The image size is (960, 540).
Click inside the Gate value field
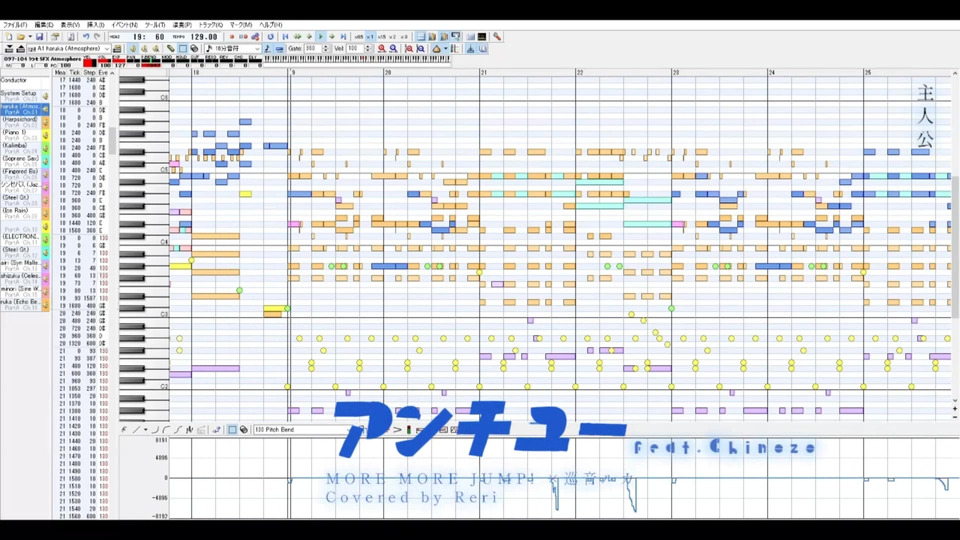(x=313, y=48)
